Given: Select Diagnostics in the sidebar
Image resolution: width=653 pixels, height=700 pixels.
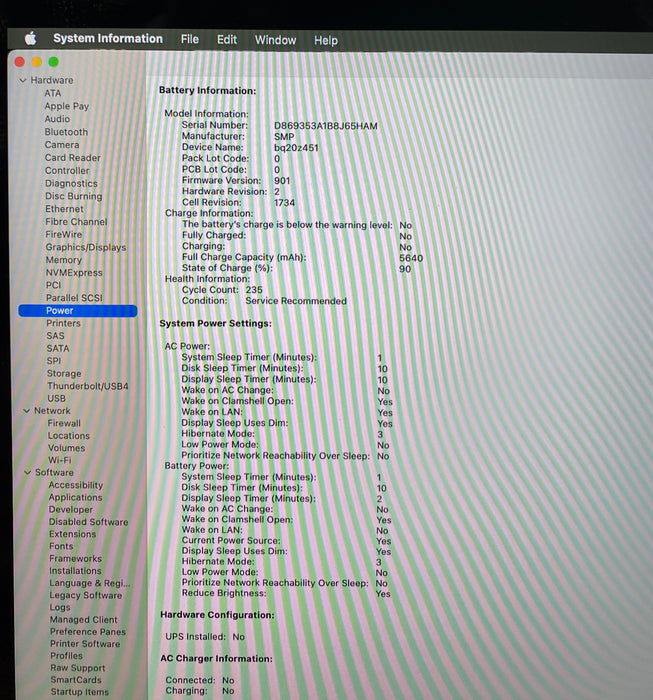Looking at the screenshot, I should point(71,183).
